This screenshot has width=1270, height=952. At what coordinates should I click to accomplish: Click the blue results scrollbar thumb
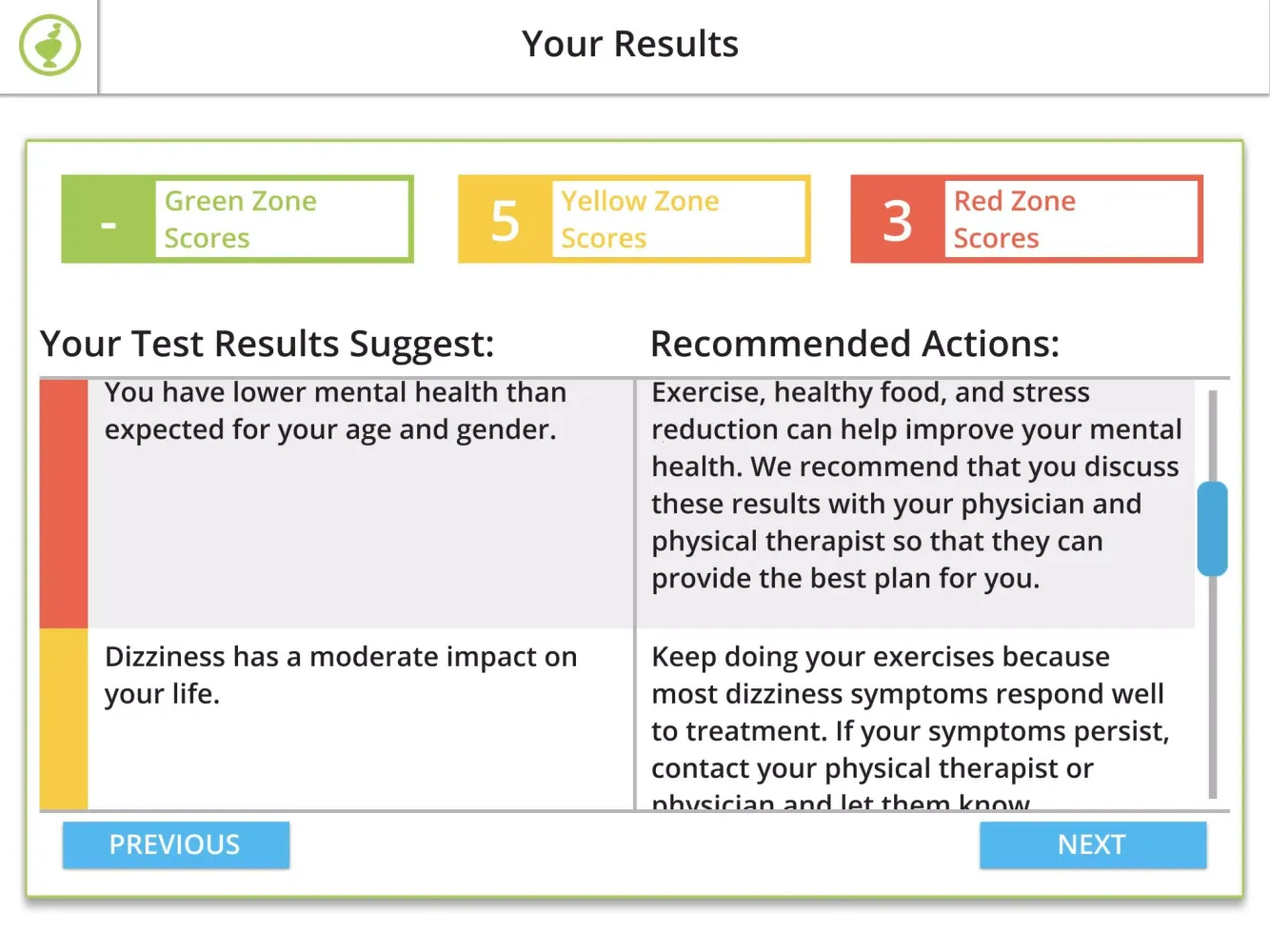click(x=1212, y=528)
